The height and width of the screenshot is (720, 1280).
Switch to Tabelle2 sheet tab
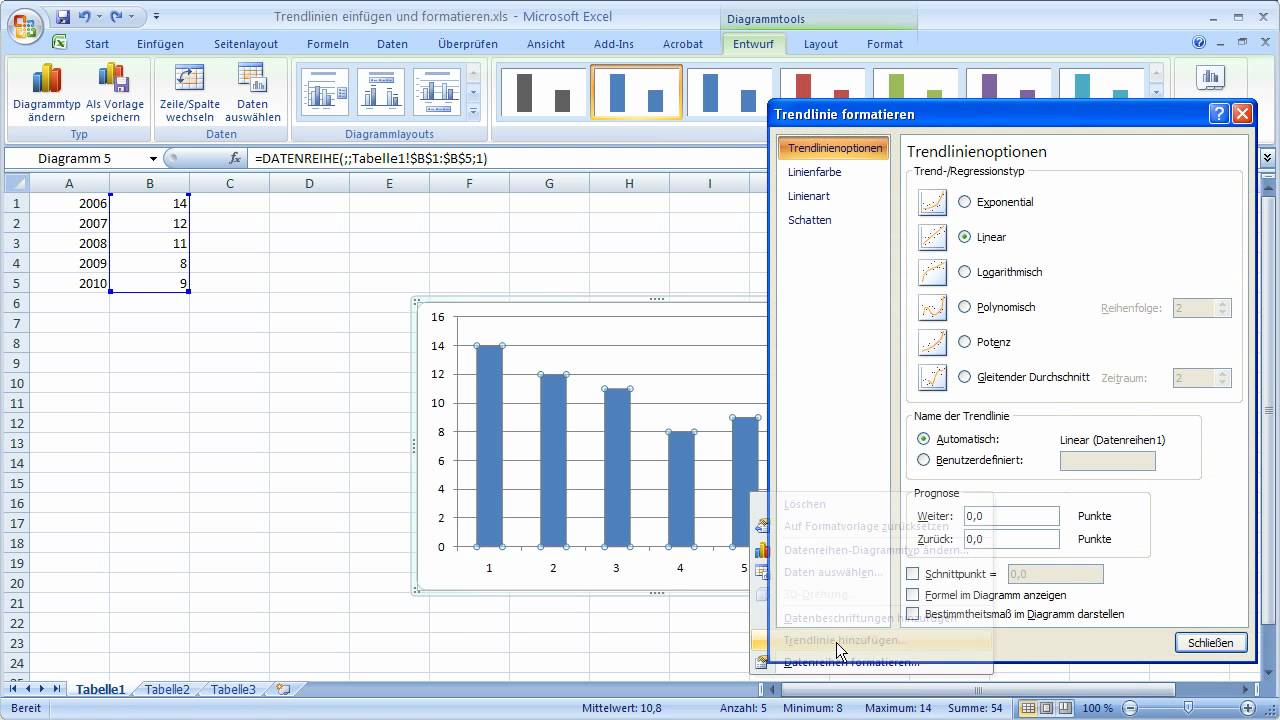[167, 689]
